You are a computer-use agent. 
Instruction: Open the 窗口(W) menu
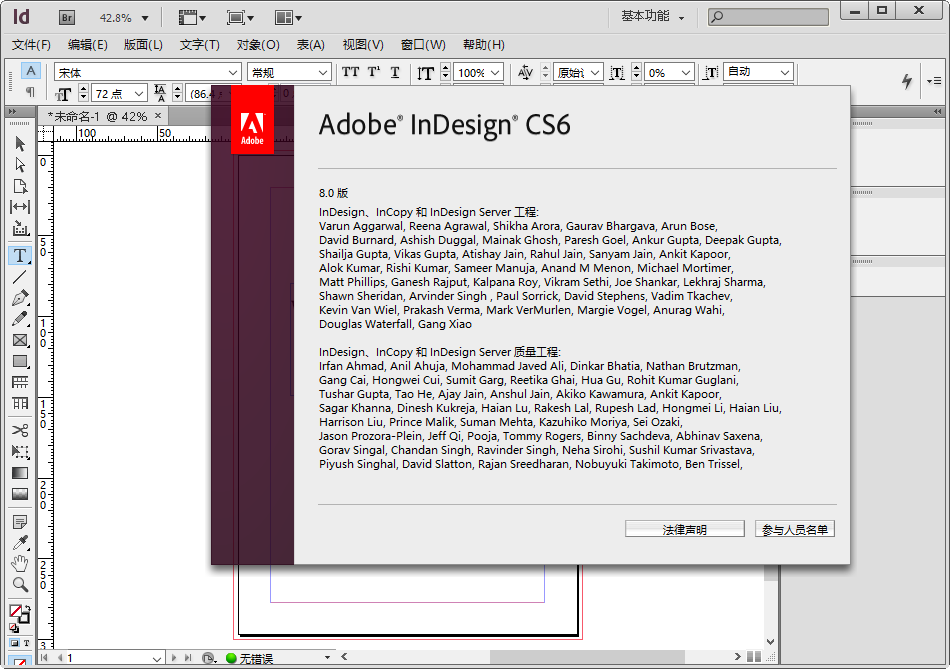(x=423, y=45)
